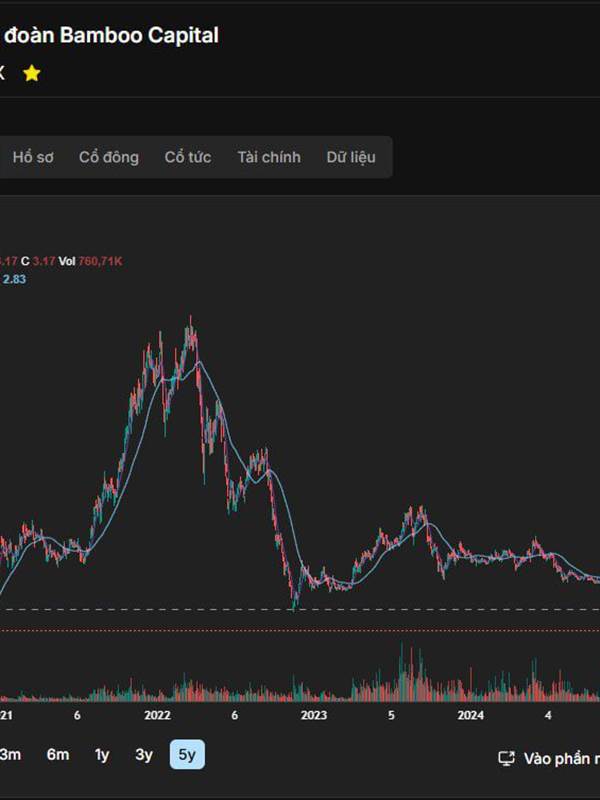This screenshot has width=600, height=800.
Task: Select the Tài chính tab
Action: pos(269,157)
